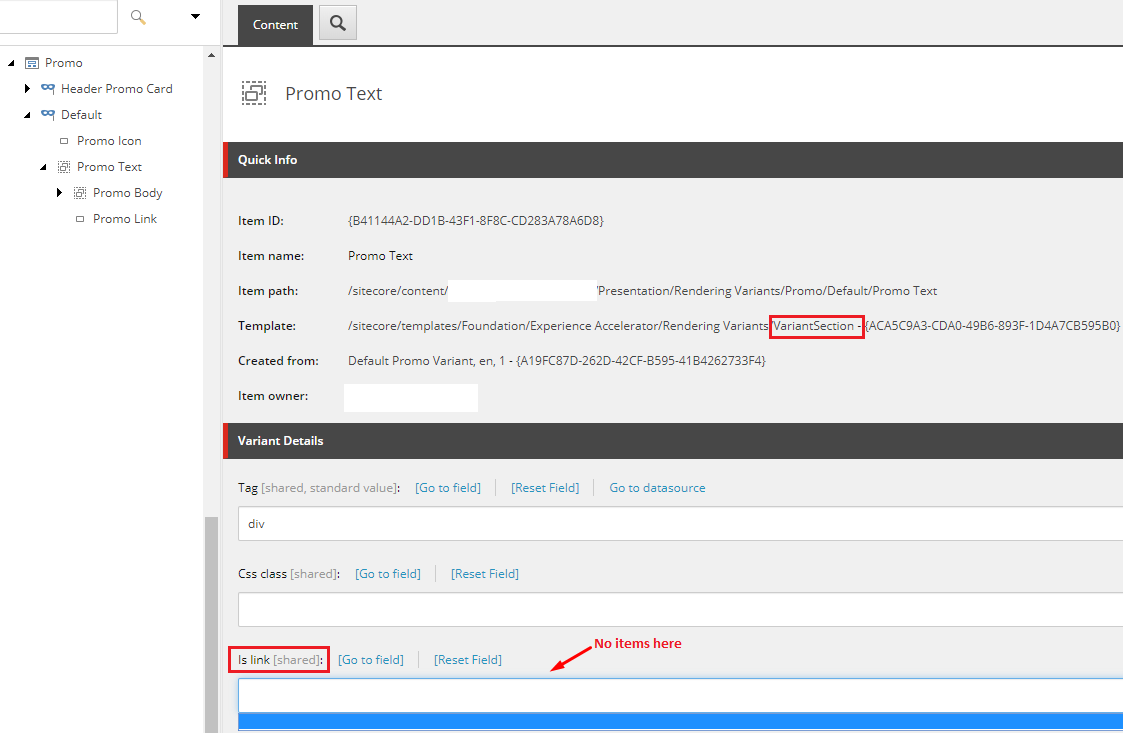Screen dimensions: 1123x733
Task: Open search using the magnifier icon above tree
Action: point(136,17)
